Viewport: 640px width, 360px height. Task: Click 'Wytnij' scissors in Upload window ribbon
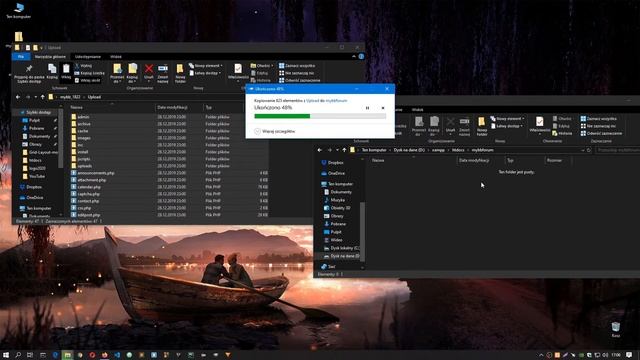pyautogui.click(x=84, y=66)
